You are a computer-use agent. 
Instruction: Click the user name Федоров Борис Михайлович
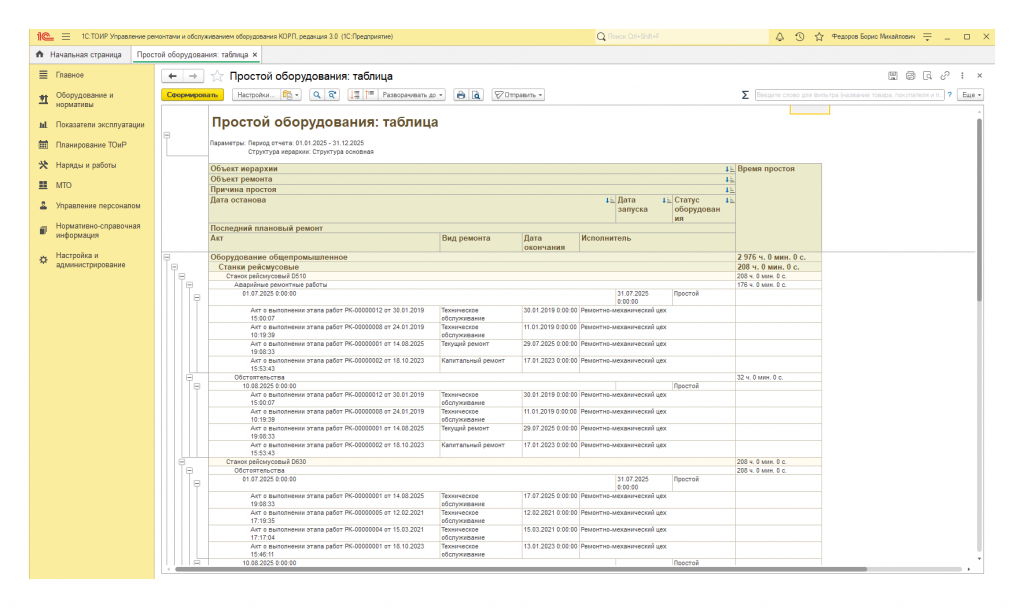pos(873,37)
